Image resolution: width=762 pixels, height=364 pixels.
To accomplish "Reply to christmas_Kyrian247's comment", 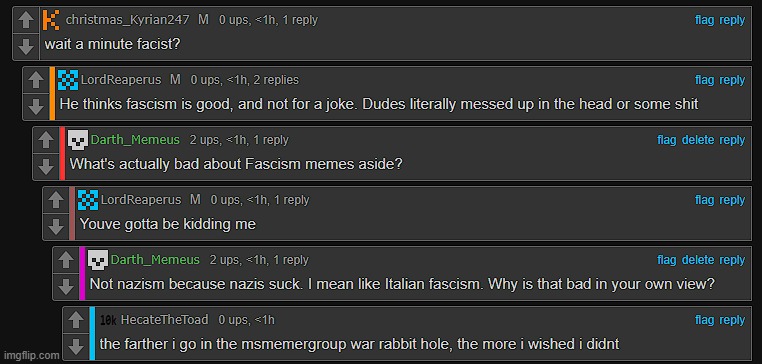I will point(732,20).
